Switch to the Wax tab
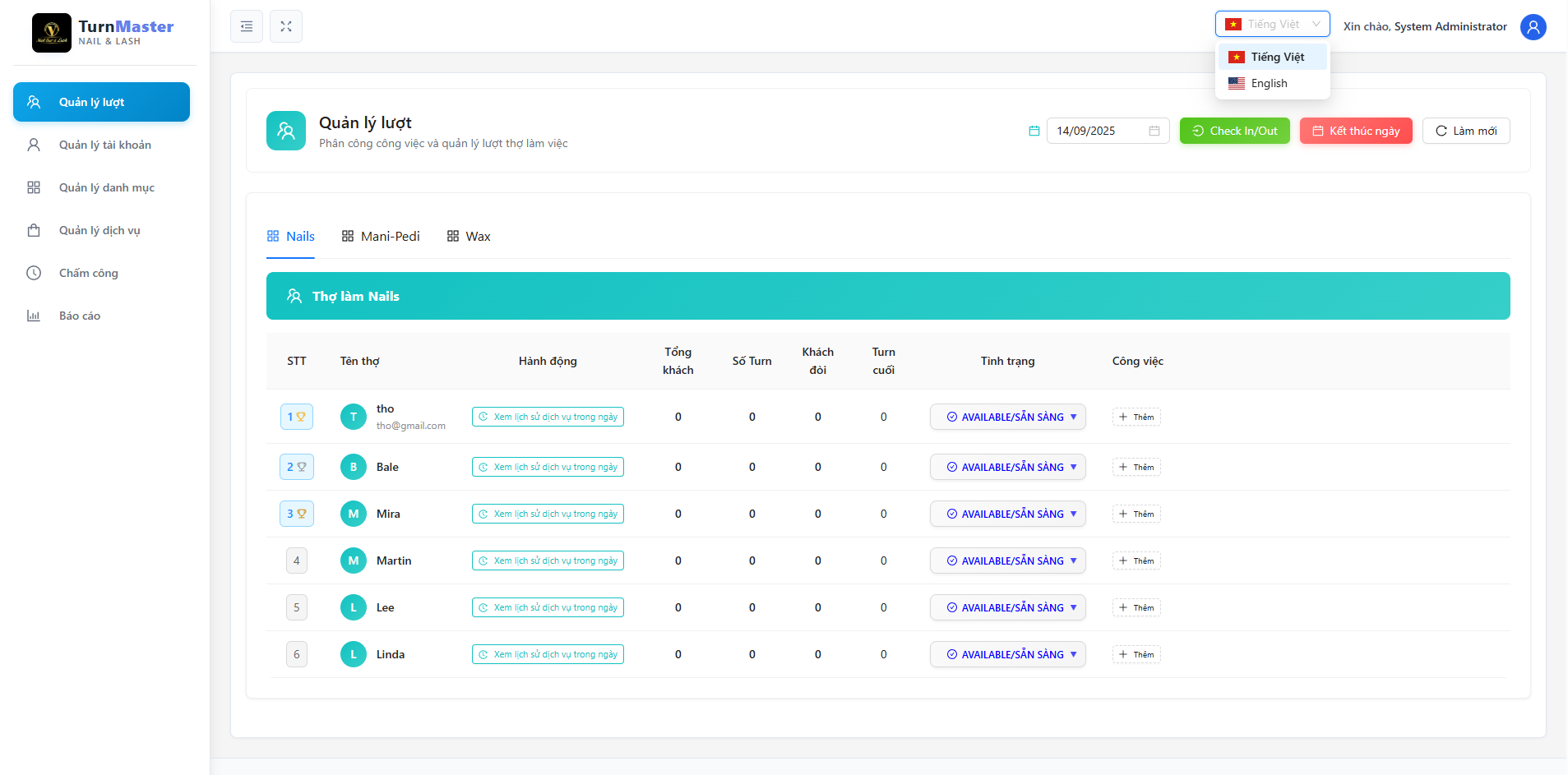Image resolution: width=1568 pixels, height=775 pixels. tap(469, 237)
